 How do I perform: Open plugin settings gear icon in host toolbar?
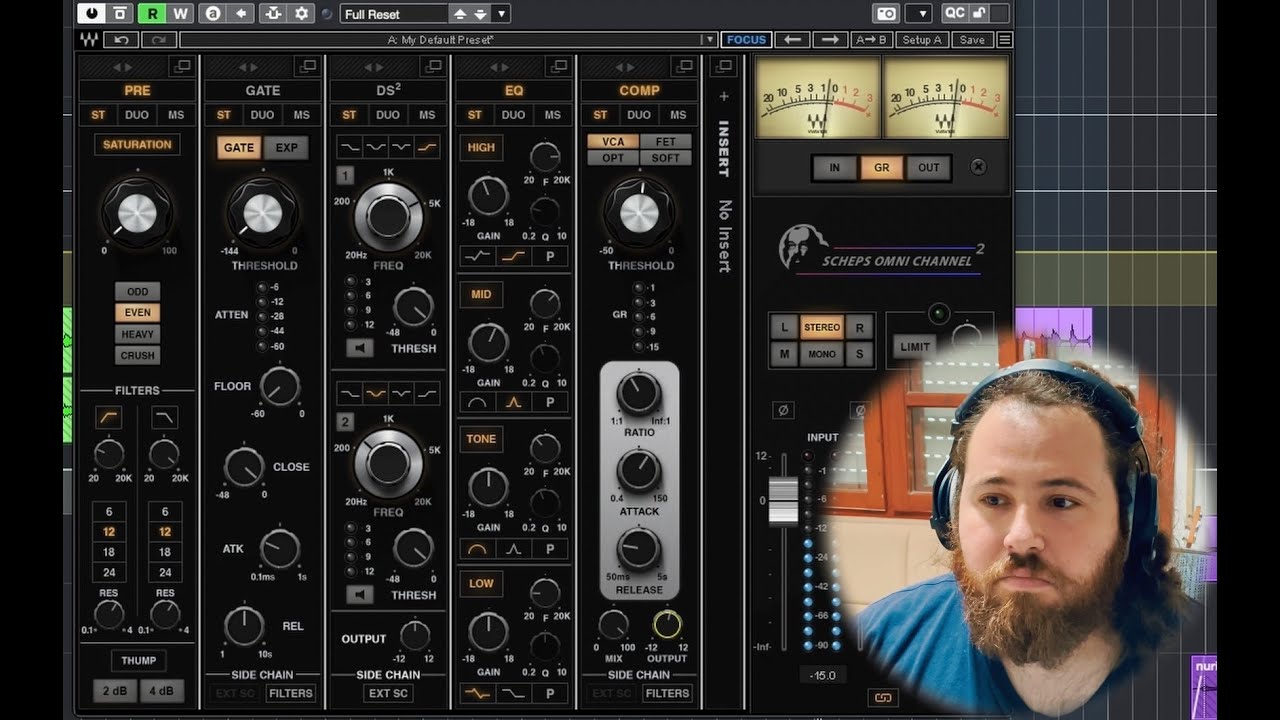click(302, 13)
